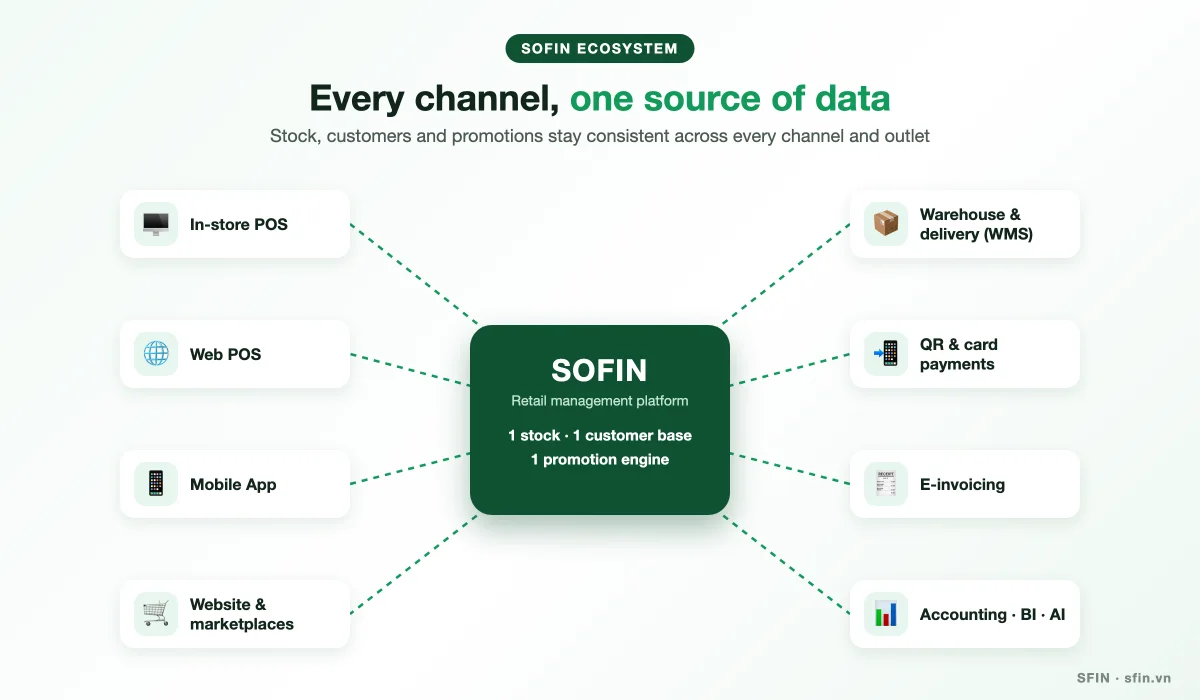Click the Mobile App phone icon

(x=156, y=484)
